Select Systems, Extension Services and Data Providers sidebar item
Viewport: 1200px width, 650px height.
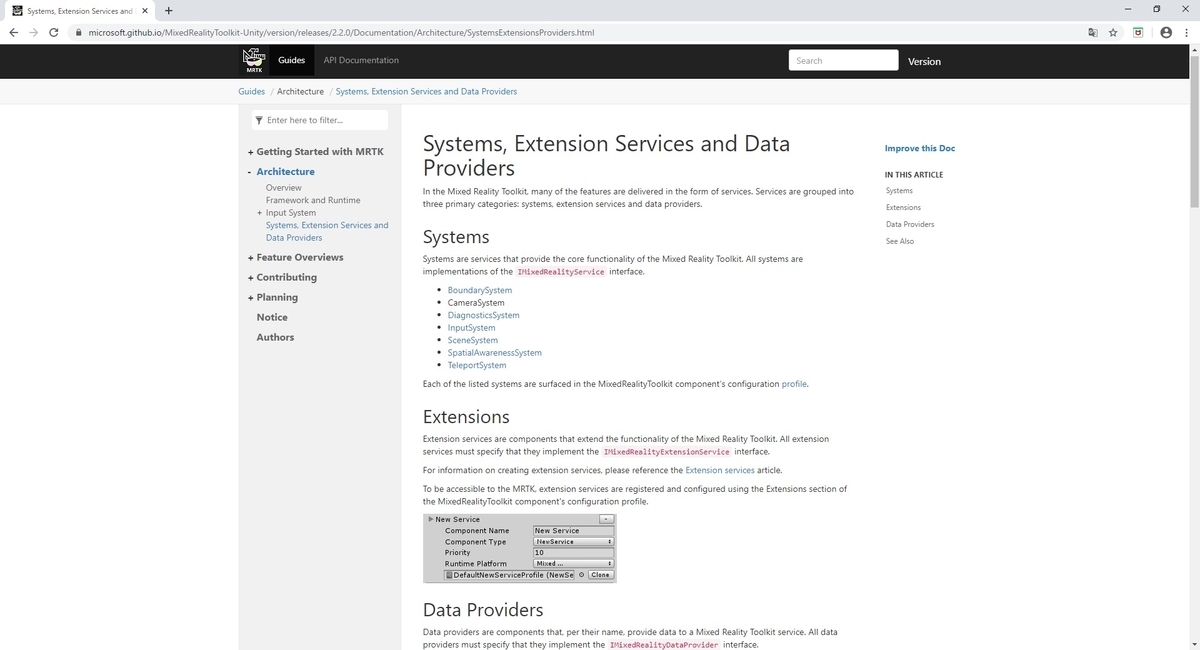coord(327,231)
